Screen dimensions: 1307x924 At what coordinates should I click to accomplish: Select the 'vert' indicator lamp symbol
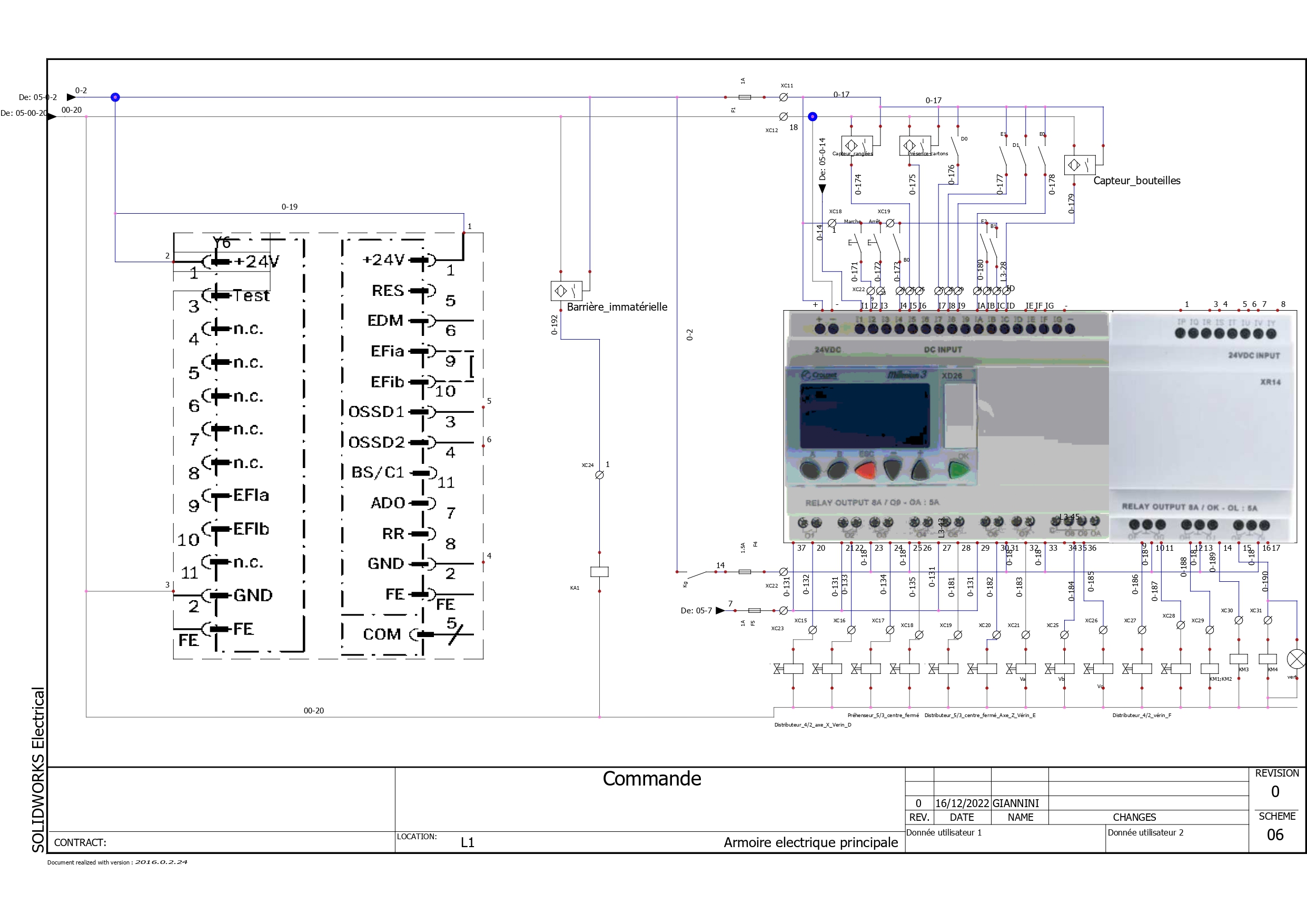point(1296,659)
